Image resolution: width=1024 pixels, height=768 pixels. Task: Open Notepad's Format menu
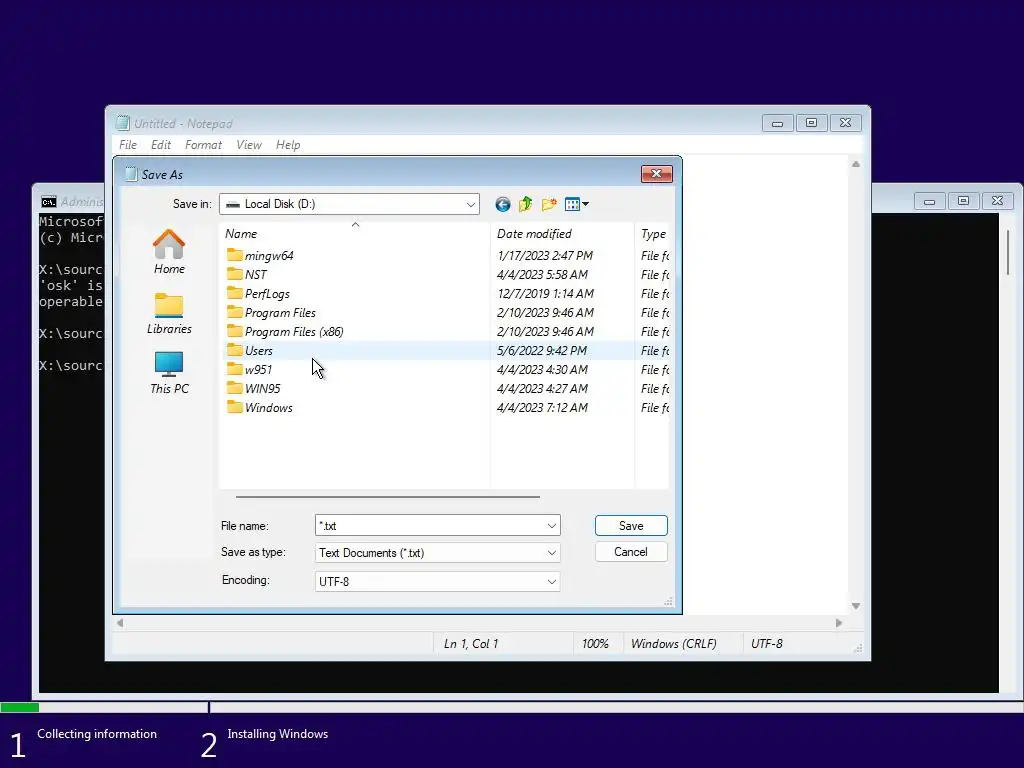click(x=203, y=145)
